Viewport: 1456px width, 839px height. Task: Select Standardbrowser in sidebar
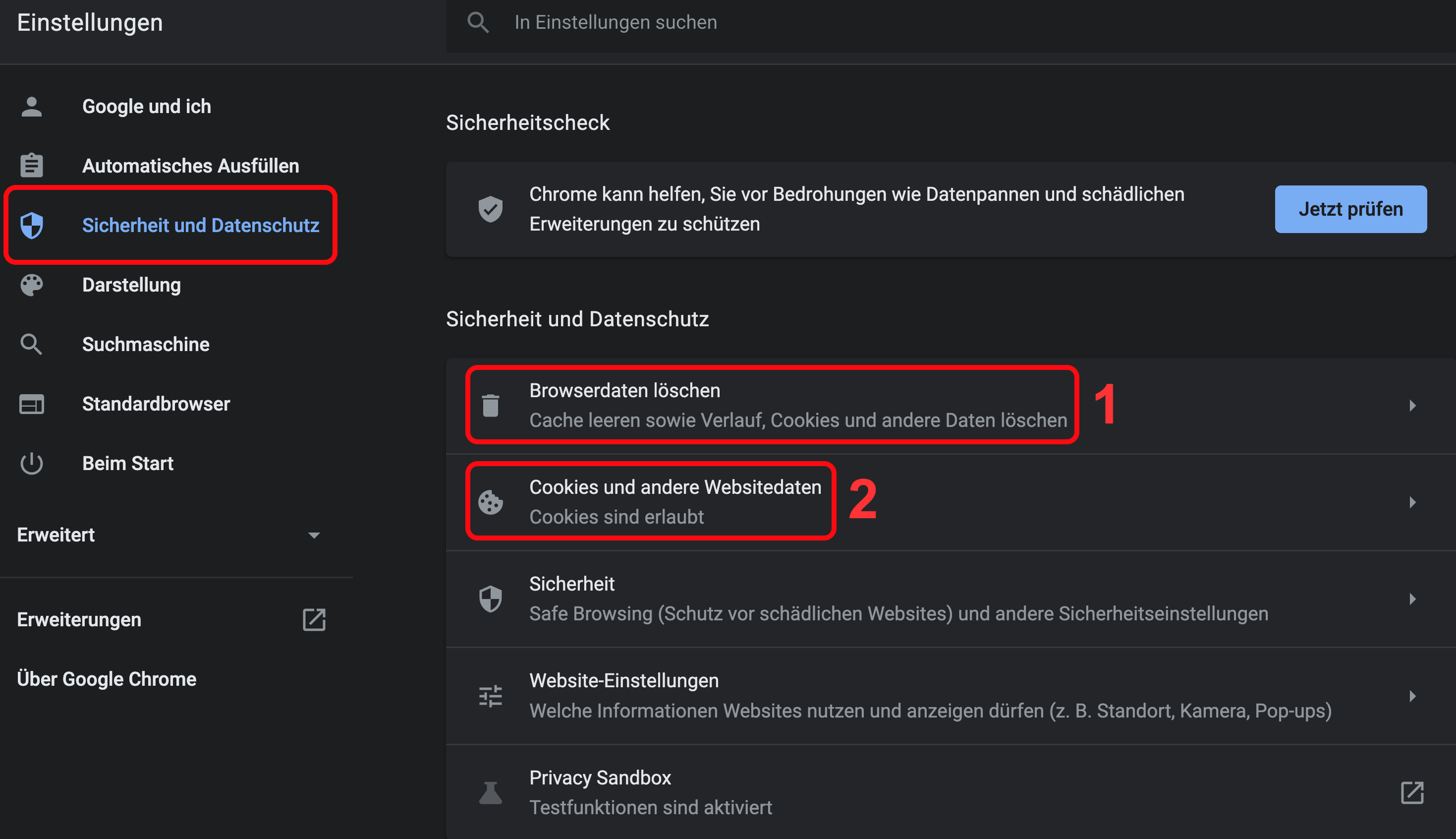tap(156, 404)
